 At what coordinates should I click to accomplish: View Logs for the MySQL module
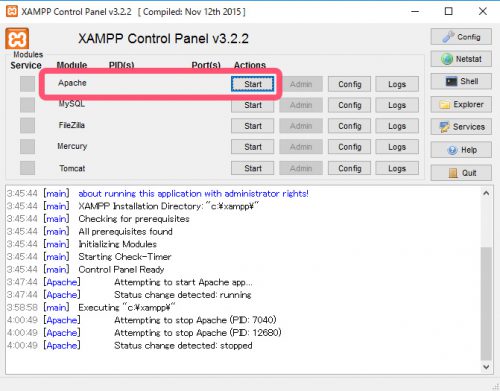pyautogui.click(x=397, y=105)
